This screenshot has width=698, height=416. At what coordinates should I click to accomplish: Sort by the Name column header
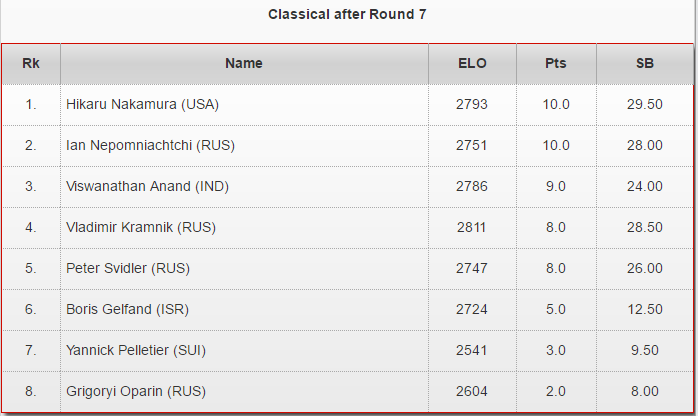[x=244, y=64]
